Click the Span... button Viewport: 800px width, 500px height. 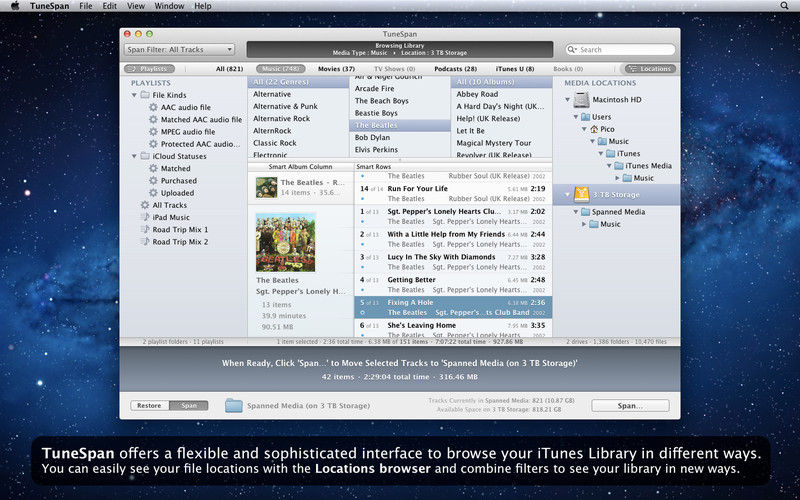[630, 406]
